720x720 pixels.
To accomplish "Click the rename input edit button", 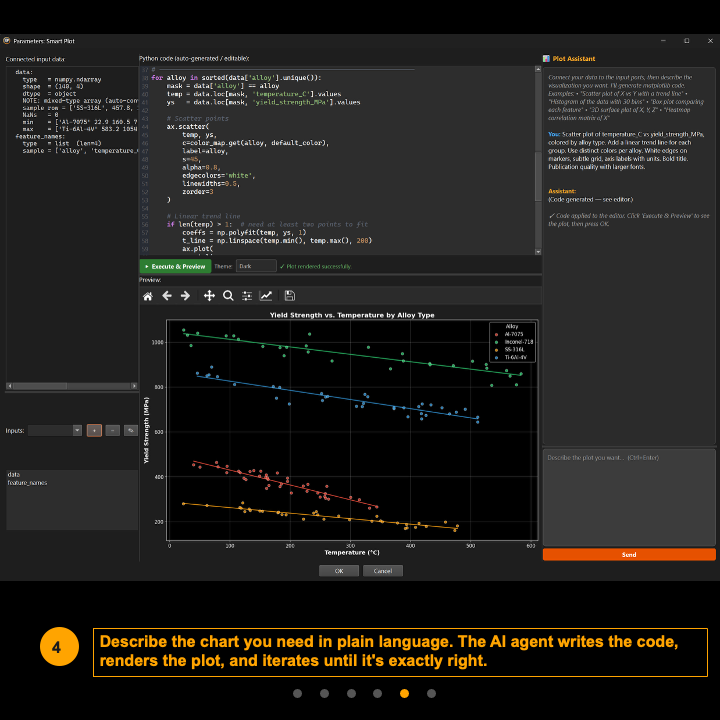I will tap(130, 430).
